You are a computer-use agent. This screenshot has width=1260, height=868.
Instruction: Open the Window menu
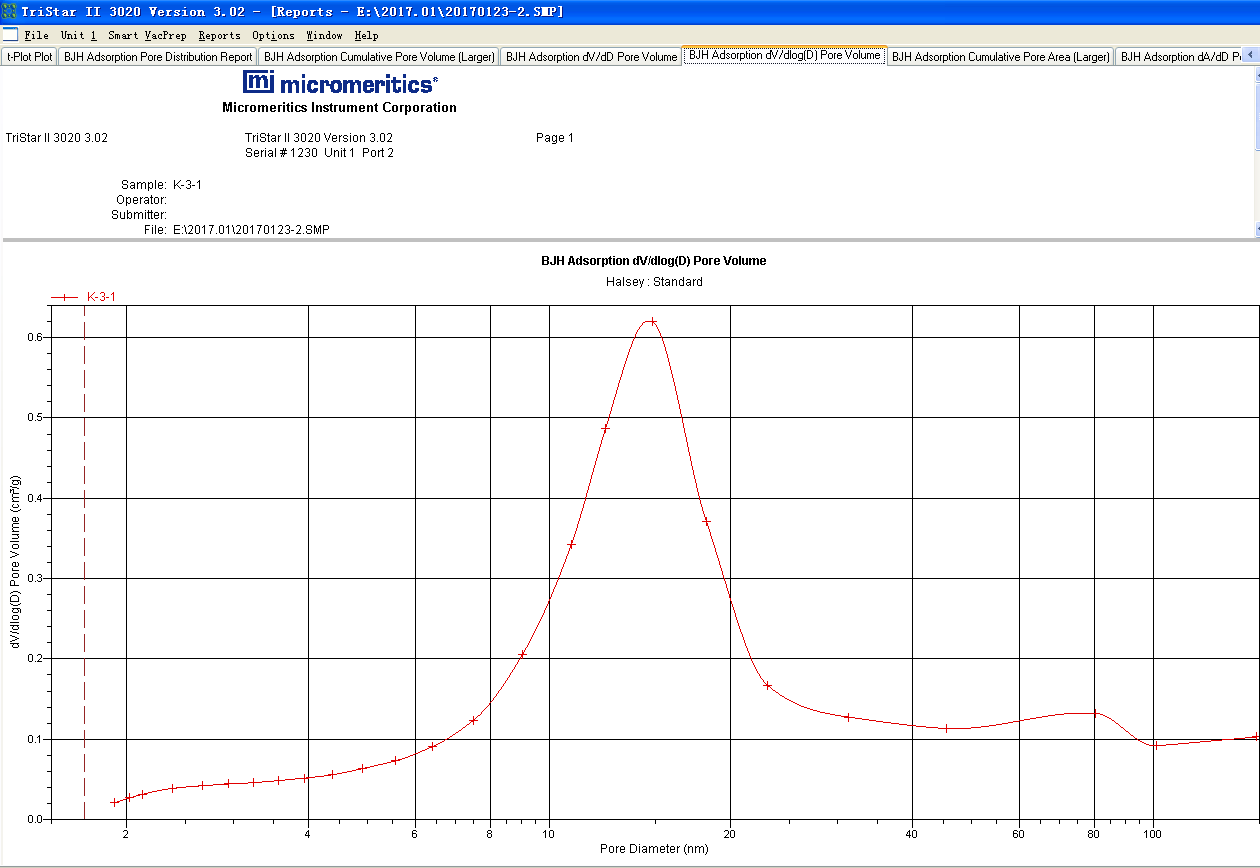[324, 35]
